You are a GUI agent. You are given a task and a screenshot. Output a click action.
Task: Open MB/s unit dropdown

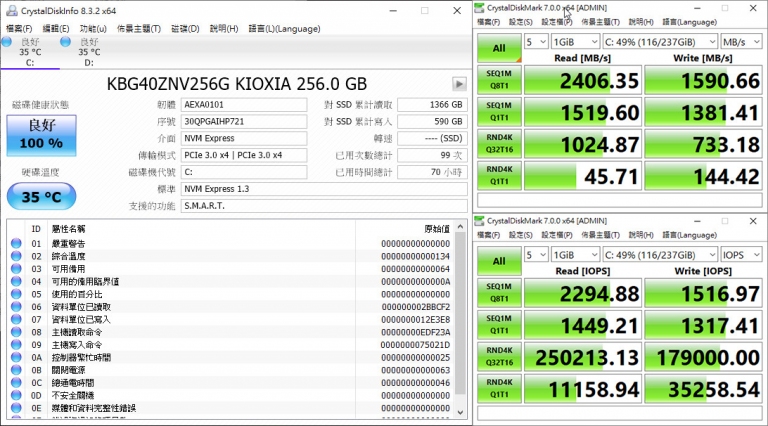[741, 42]
